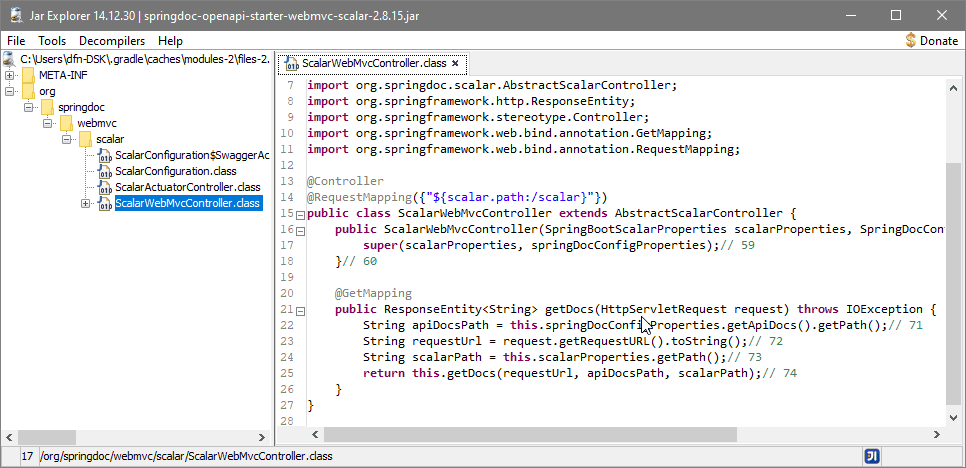Click AbstractScalarController import on line 7
Image resolution: width=966 pixels, height=468 pixels.
[492, 85]
